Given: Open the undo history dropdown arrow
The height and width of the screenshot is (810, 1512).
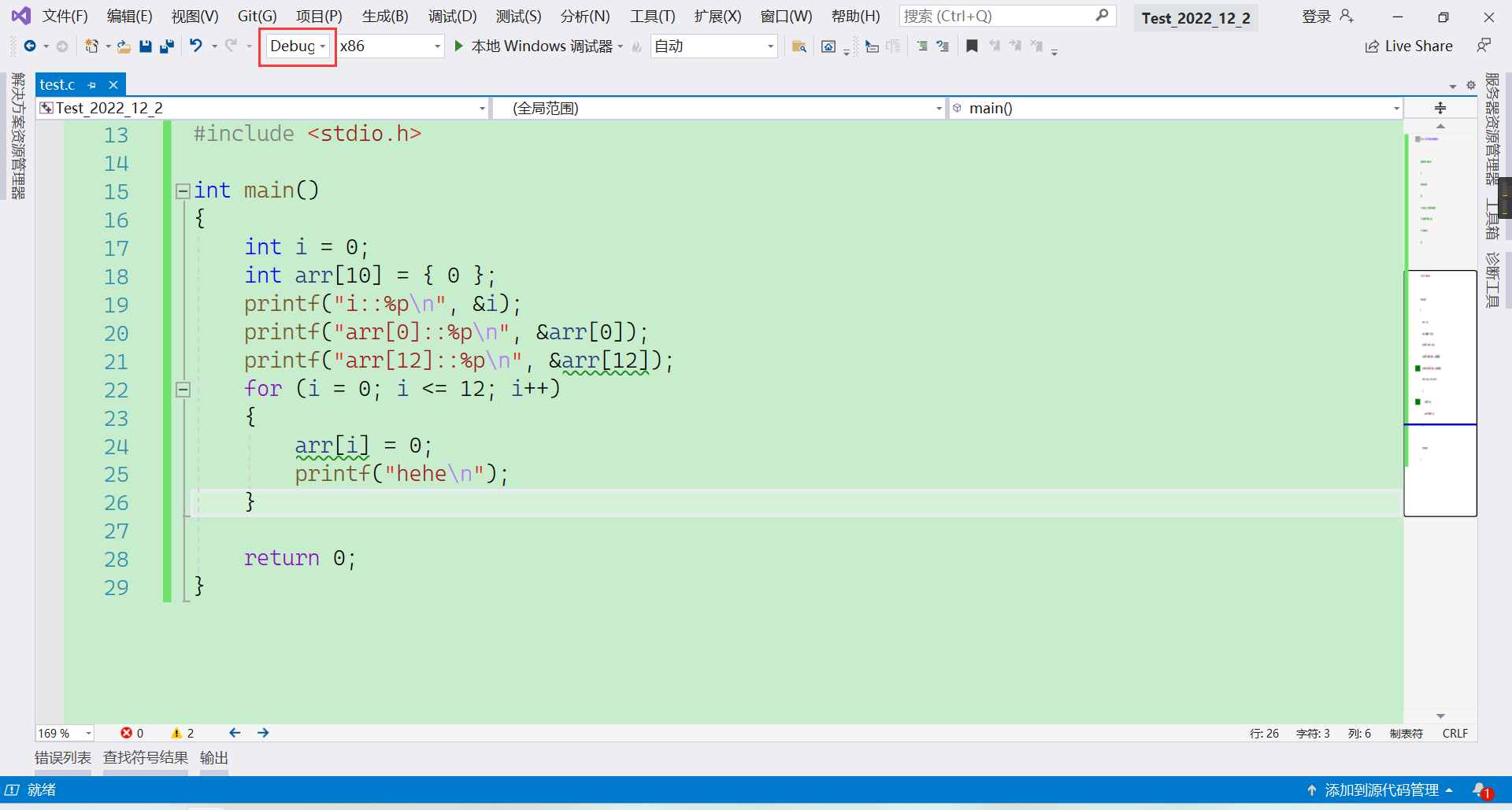Looking at the screenshot, I should [214, 46].
